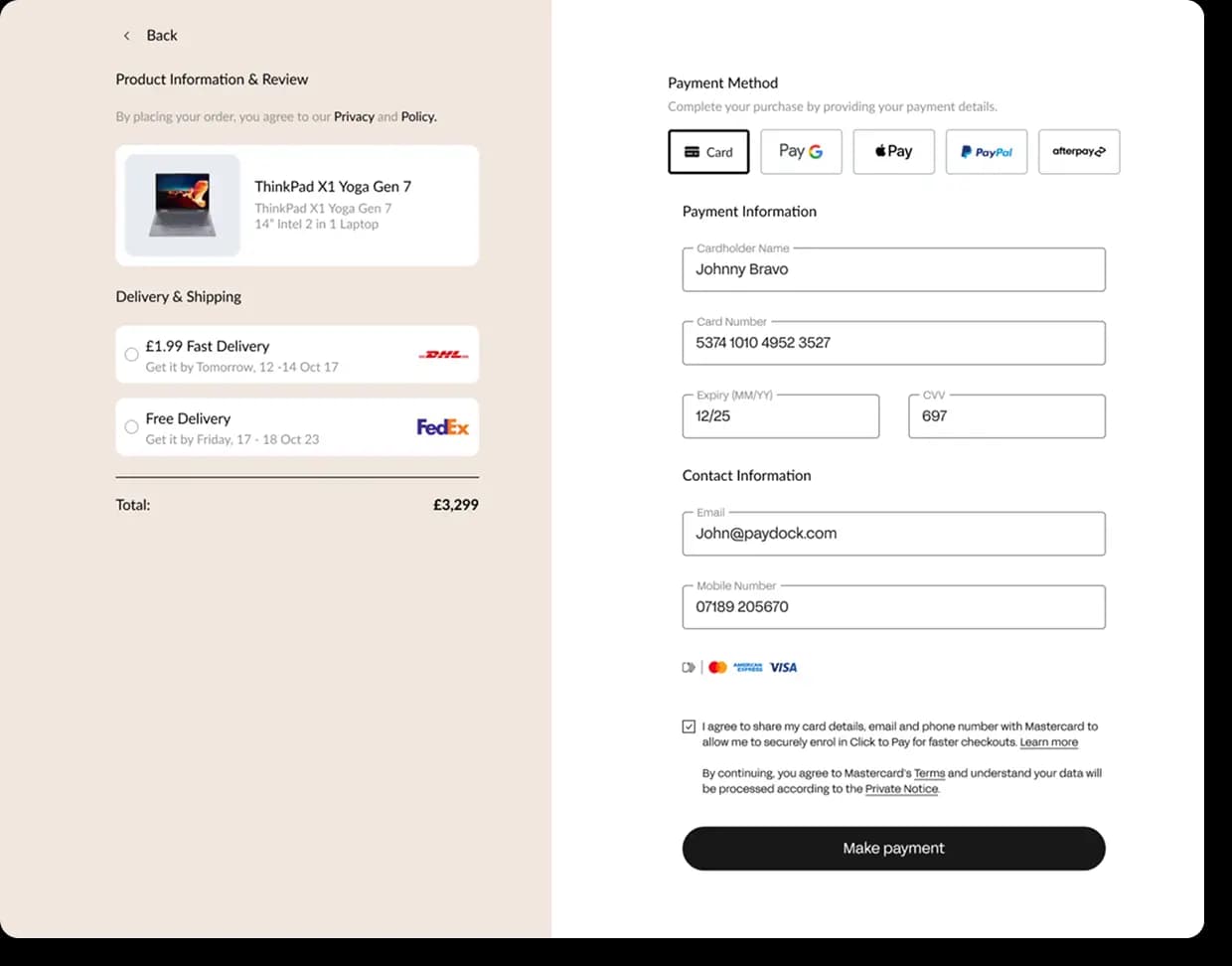This screenshot has width=1232, height=966.
Task: Open Mastercard's Terms link
Action: (929, 773)
